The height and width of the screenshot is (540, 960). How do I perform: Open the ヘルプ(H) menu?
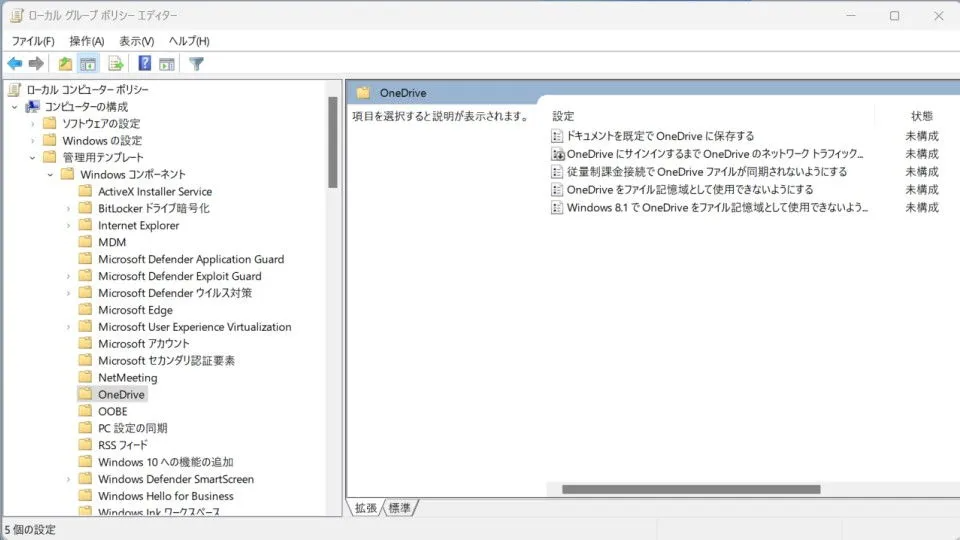click(x=189, y=41)
